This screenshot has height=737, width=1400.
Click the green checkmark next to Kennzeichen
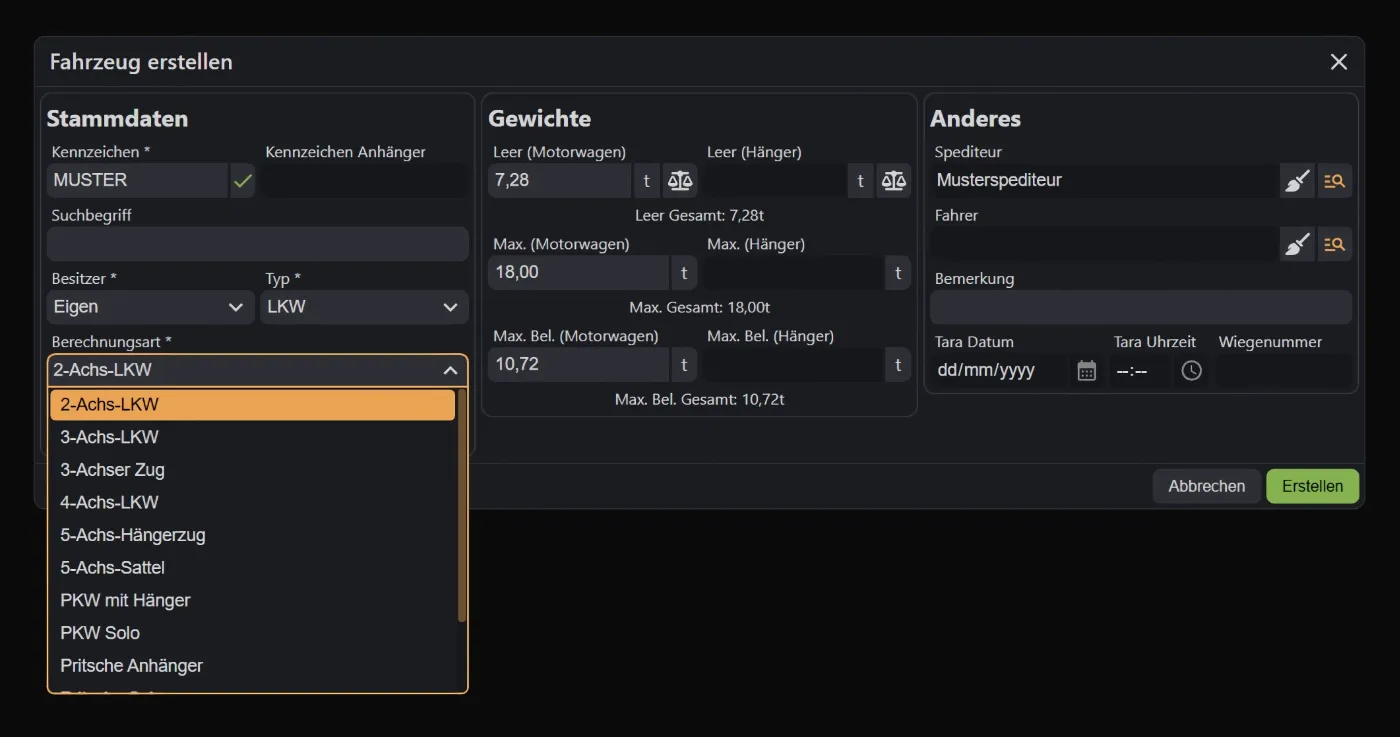pyautogui.click(x=242, y=181)
